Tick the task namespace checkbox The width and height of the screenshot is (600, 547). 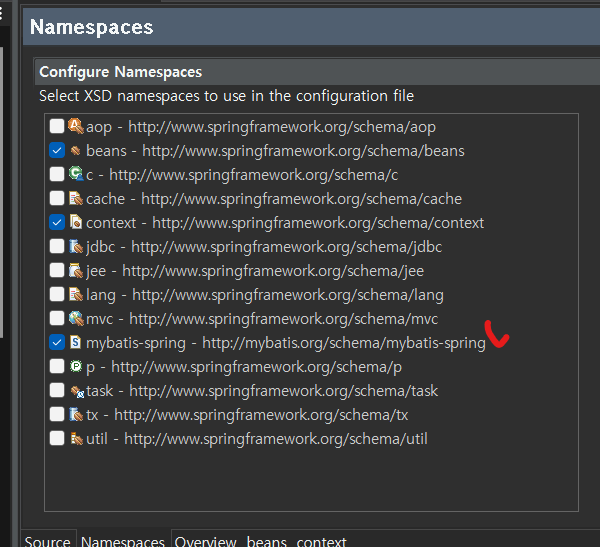pos(57,390)
